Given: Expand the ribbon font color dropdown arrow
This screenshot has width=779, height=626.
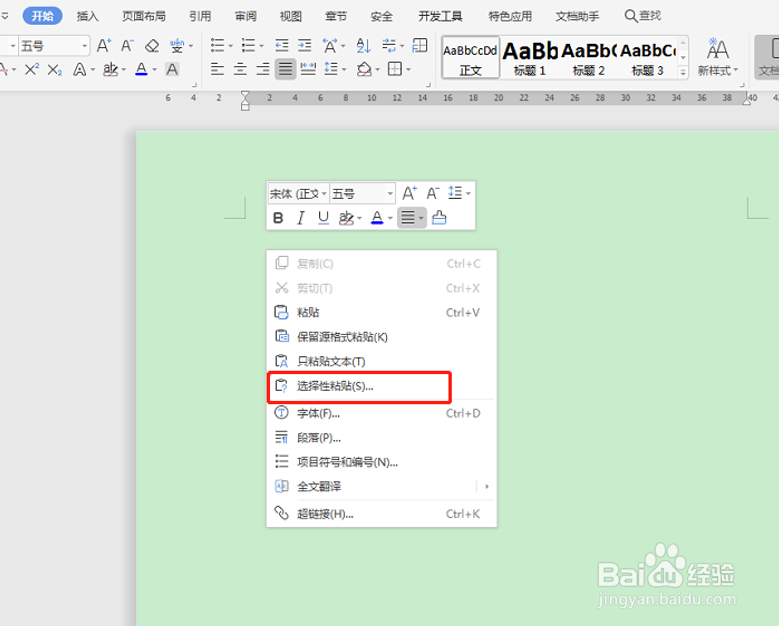Looking at the screenshot, I should click(155, 70).
